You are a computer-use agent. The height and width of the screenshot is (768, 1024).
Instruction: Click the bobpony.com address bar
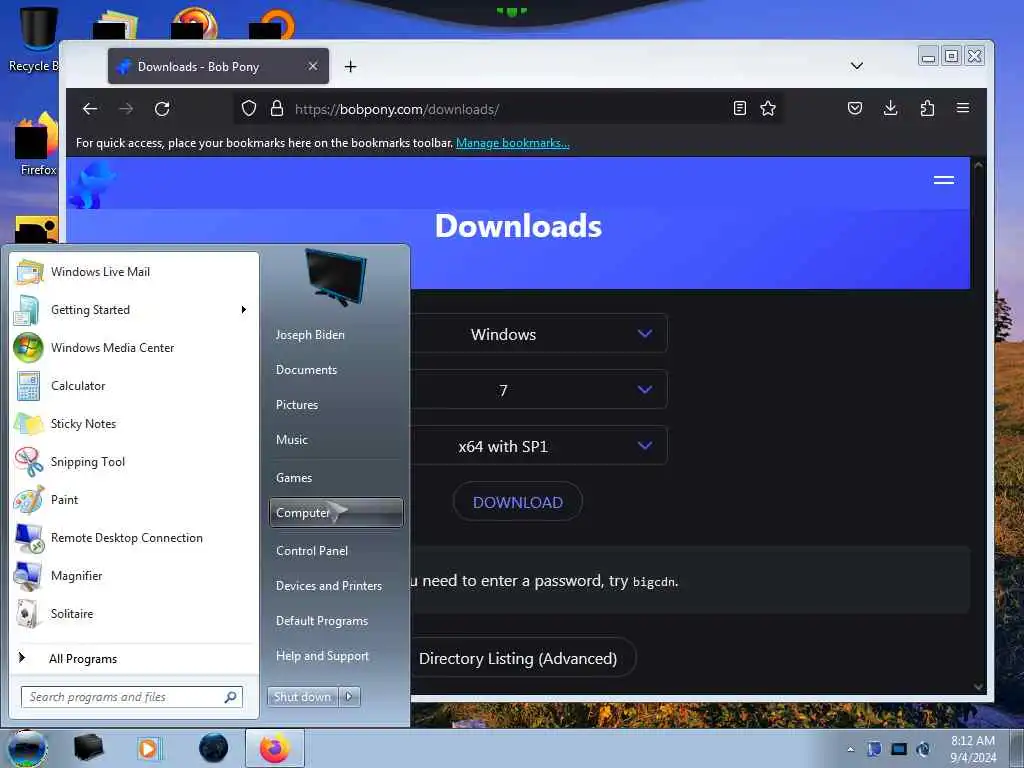tap(509, 109)
